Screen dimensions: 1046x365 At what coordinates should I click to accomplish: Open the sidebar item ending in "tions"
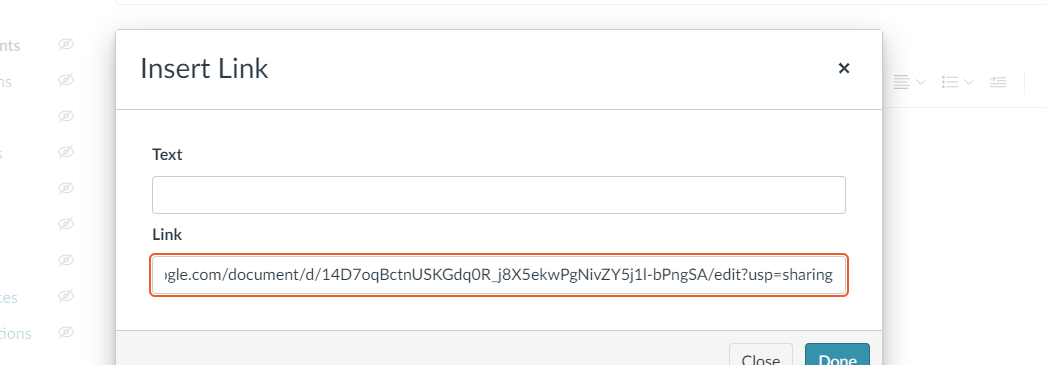click(x=15, y=333)
